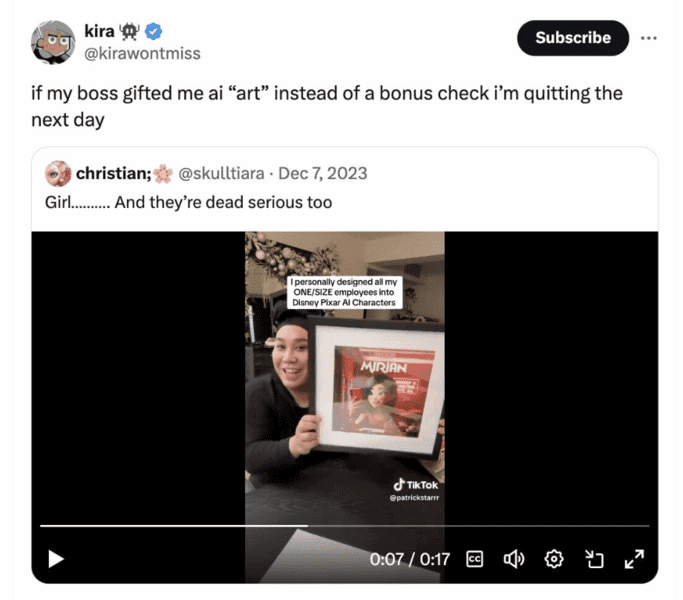Click the blue verified badge
The width and height of the screenshot is (683, 600).
point(153,31)
